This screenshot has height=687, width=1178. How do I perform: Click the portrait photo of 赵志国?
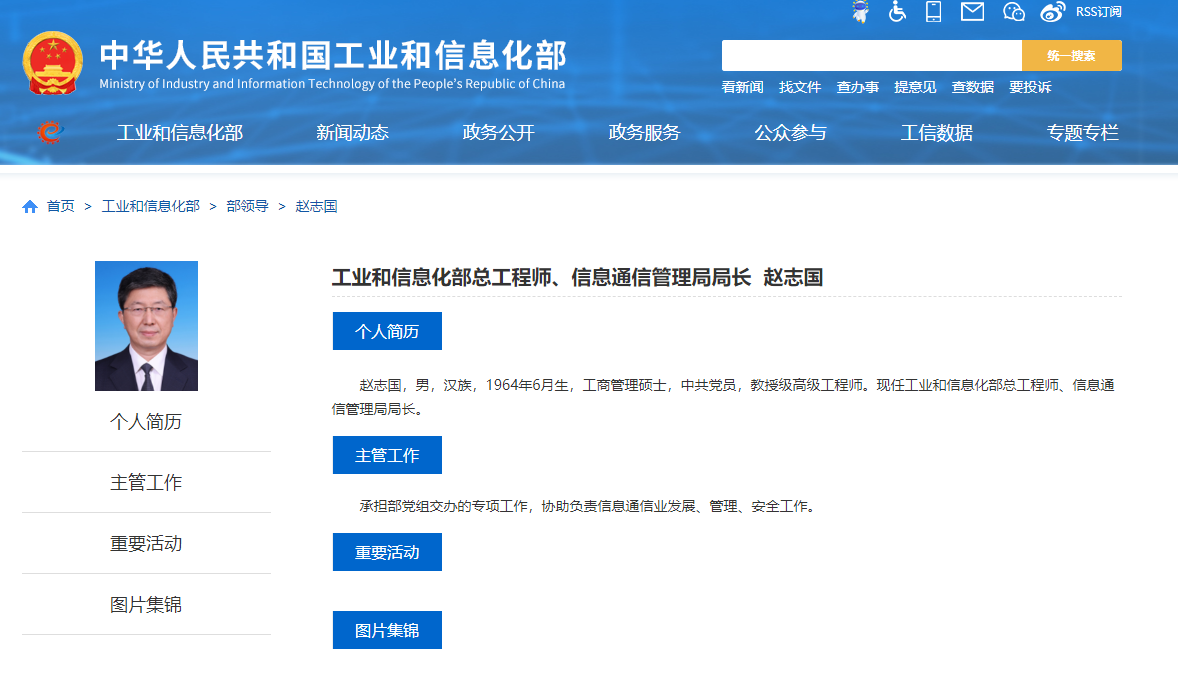click(x=146, y=326)
